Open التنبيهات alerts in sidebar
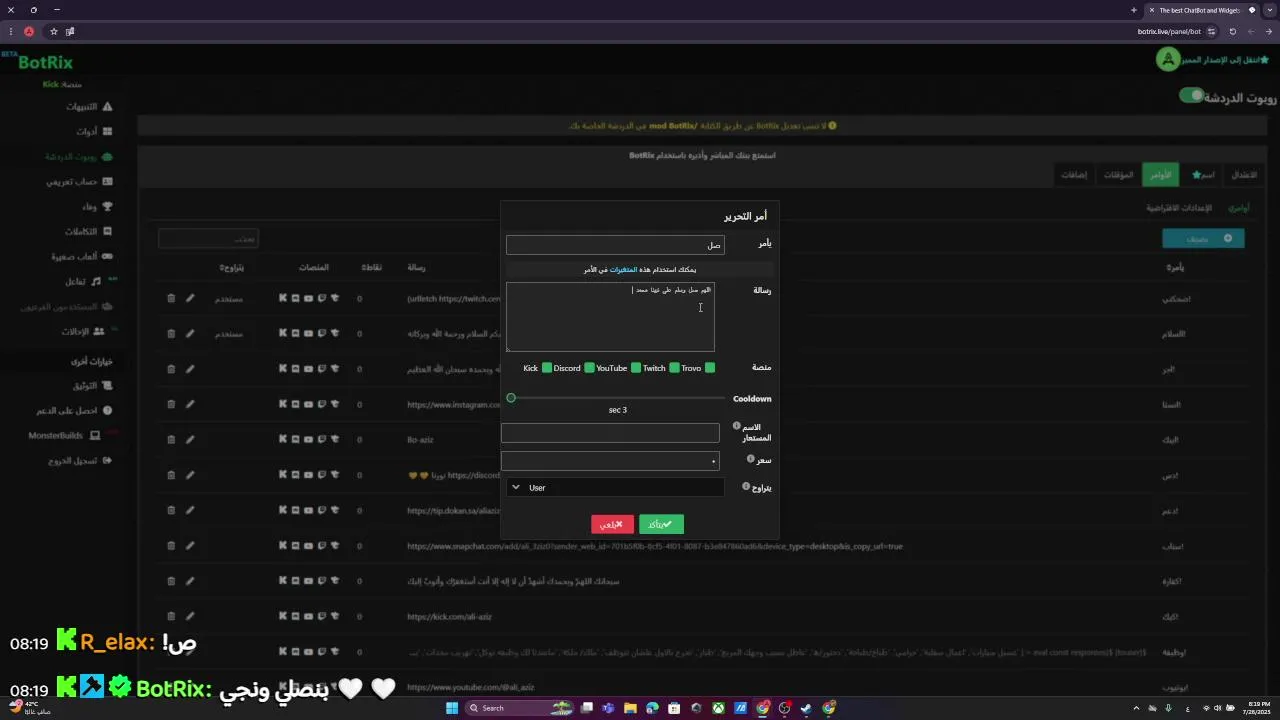This screenshot has width=1280, height=720. (x=89, y=106)
